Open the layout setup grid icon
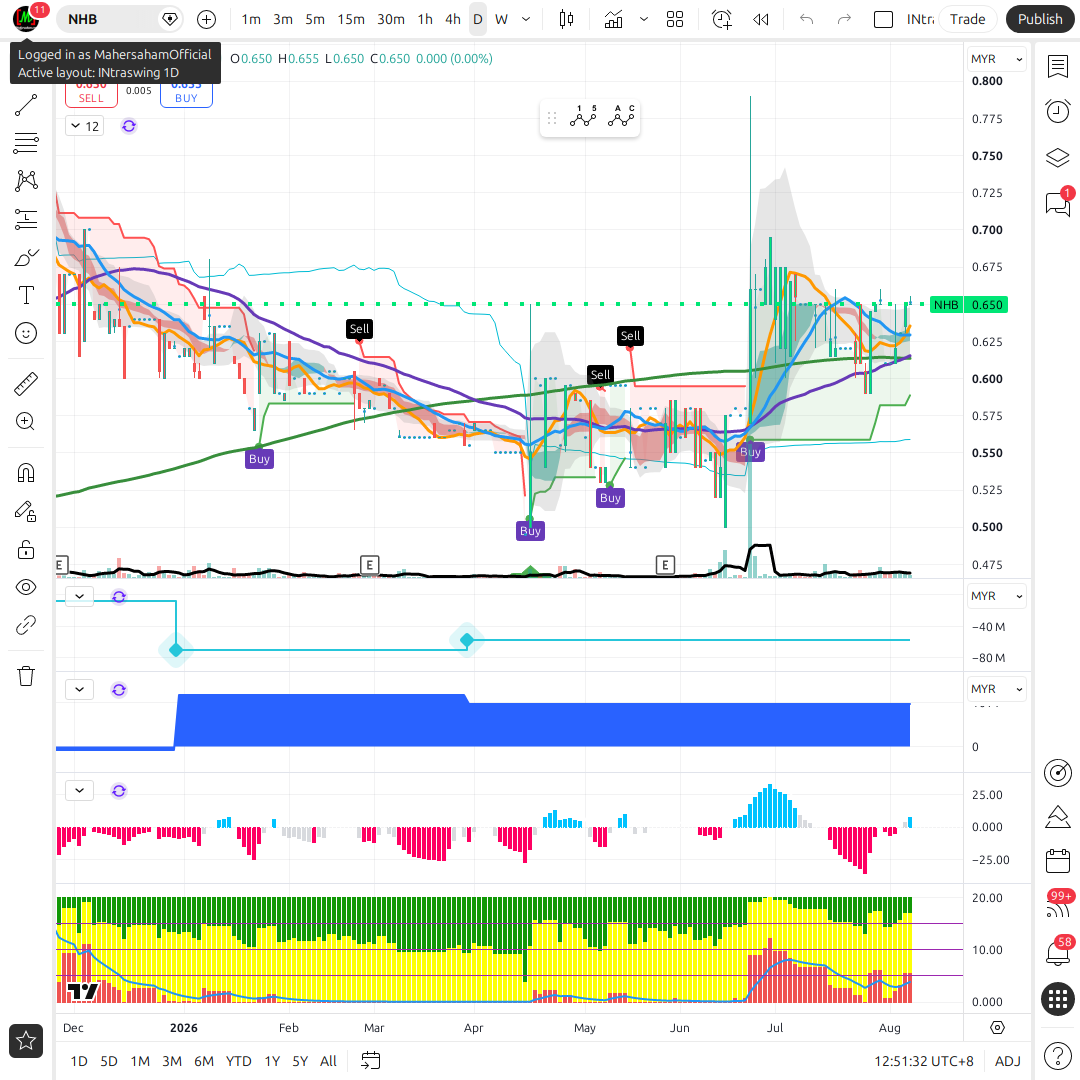This screenshot has height=1080, width=1080. (x=675, y=19)
